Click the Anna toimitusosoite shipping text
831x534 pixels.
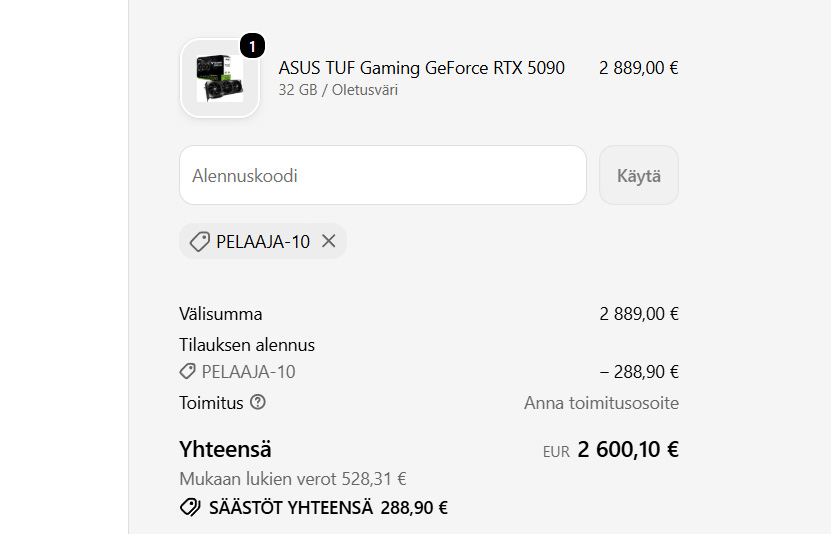click(x=602, y=403)
